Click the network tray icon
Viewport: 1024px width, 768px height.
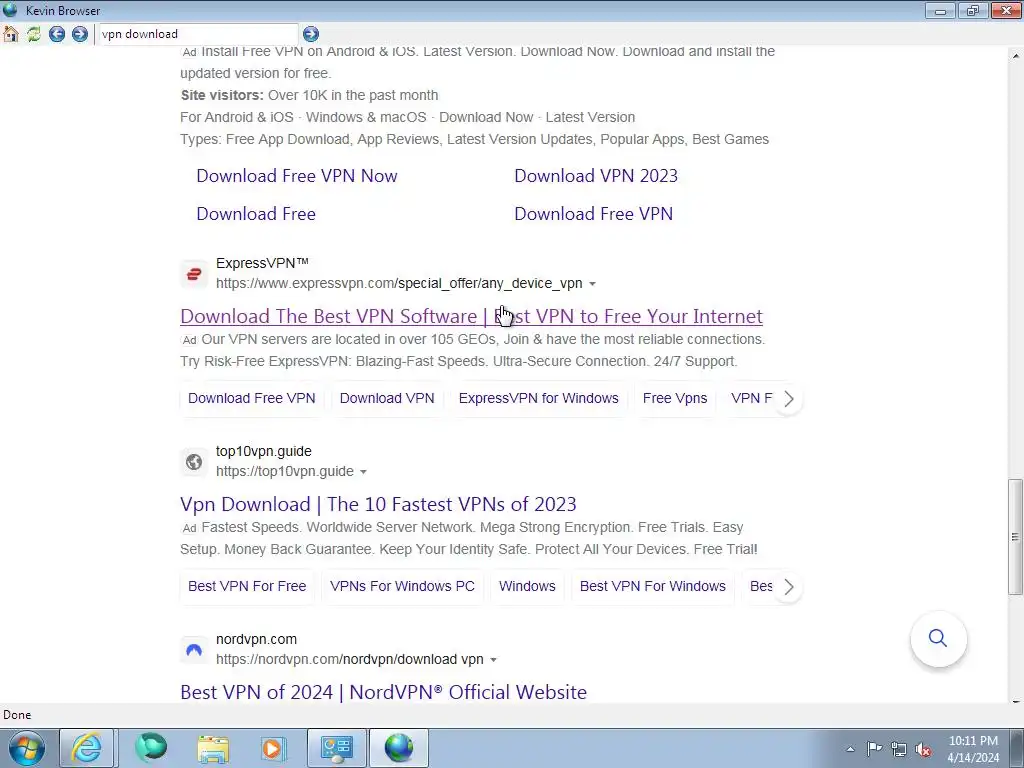coord(899,749)
